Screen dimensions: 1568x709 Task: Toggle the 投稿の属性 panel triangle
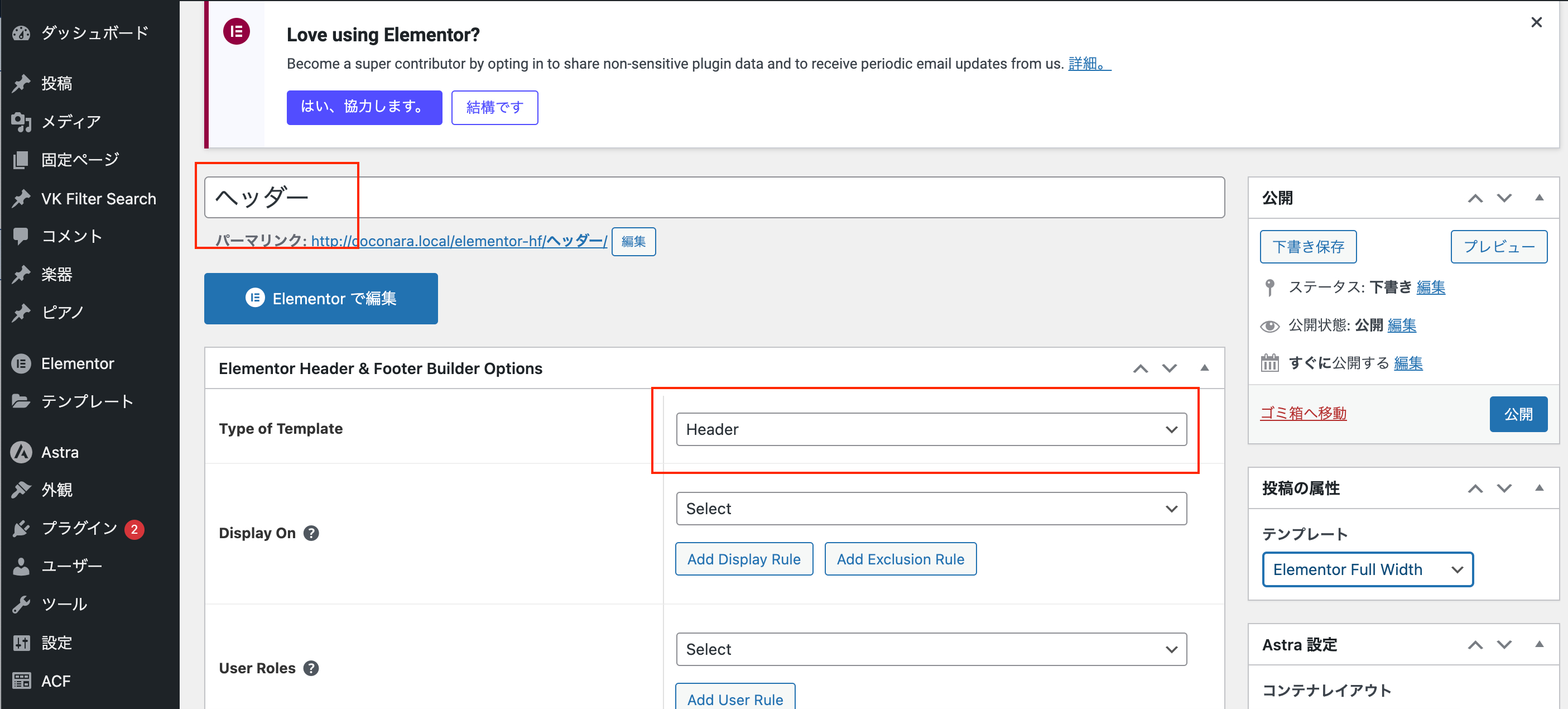[1539, 488]
